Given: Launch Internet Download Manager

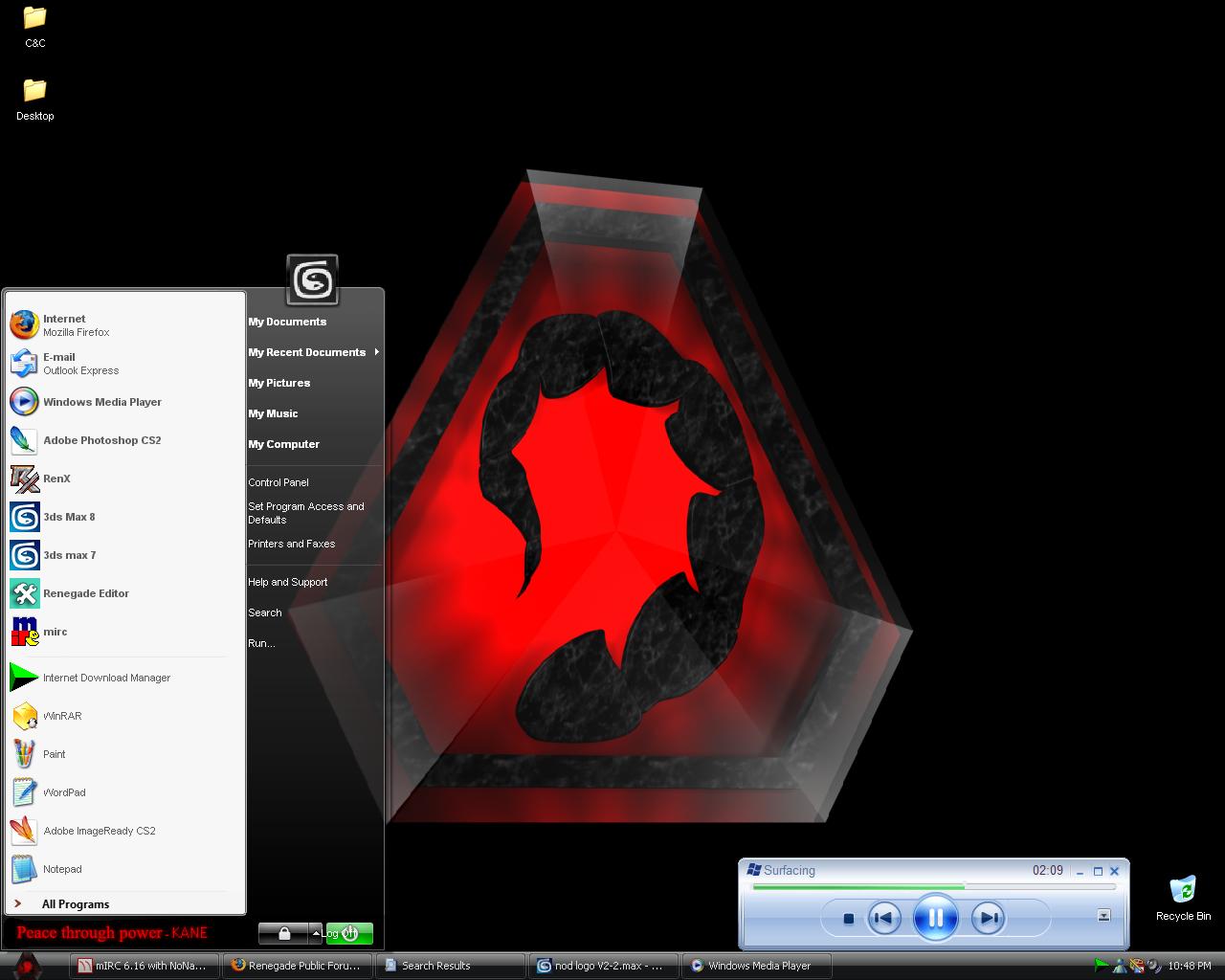Looking at the screenshot, I should click(106, 678).
